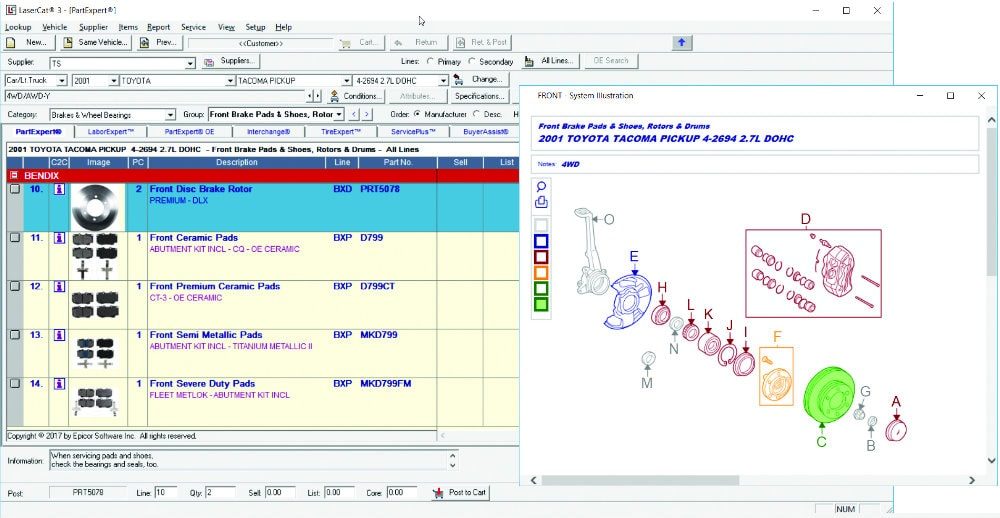
Task: Check the box for row 11 ceramic pads
Action: pyautogui.click(x=15, y=238)
